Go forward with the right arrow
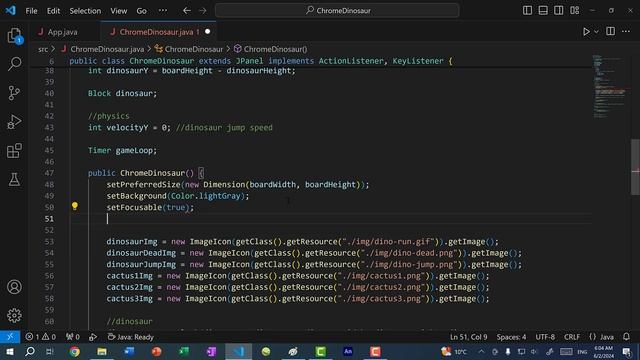Image resolution: width=640 pixels, height=360 pixels. [x=202, y=11]
